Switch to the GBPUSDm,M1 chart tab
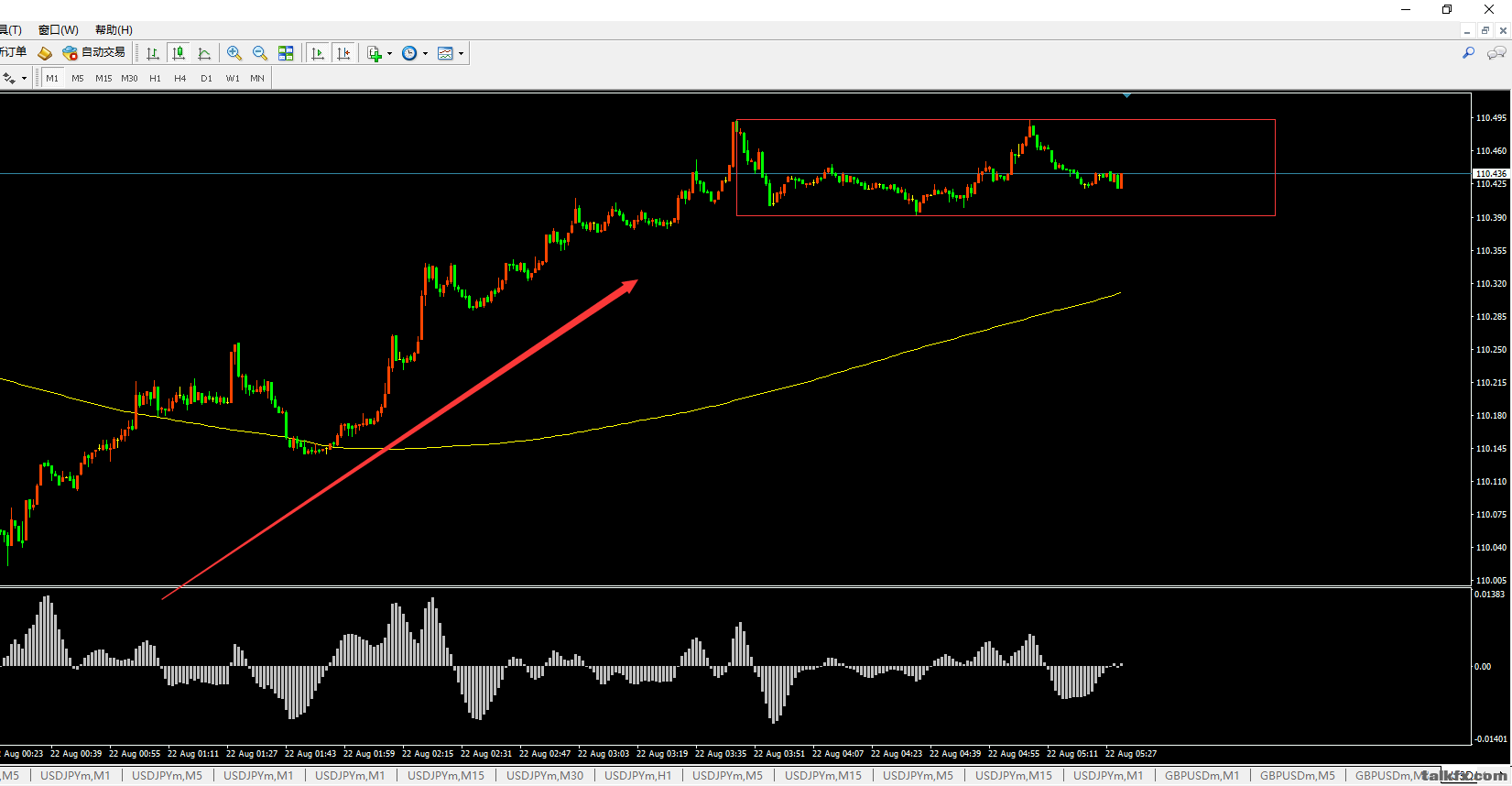Screen dimensions: 1512x786 coord(1202,776)
